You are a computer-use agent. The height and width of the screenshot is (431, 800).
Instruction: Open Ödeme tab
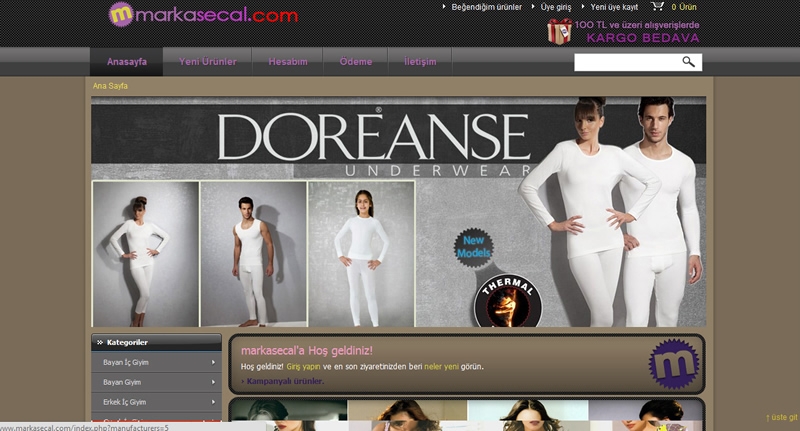pyautogui.click(x=356, y=62)
